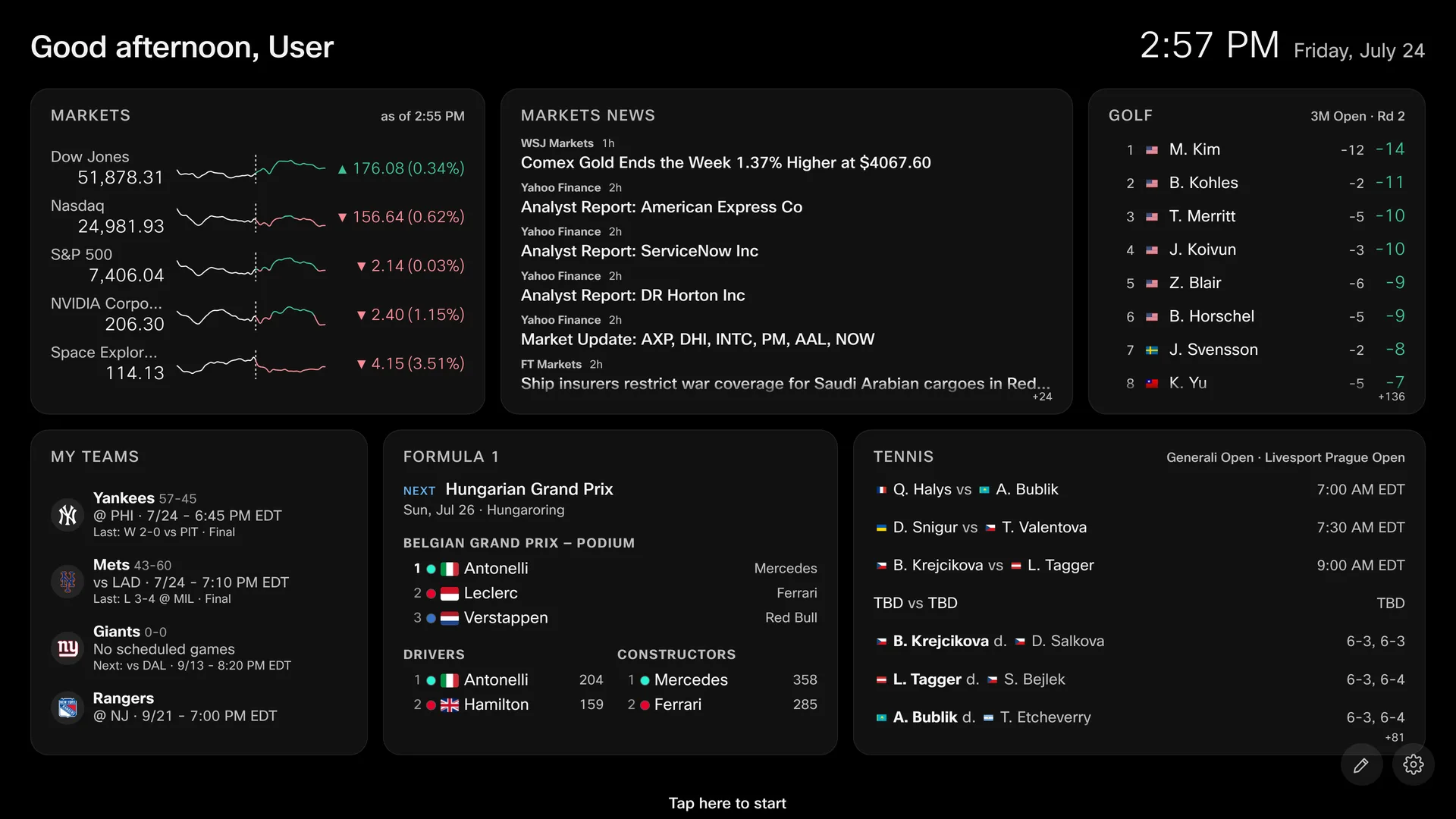Select the MARKETS panel header

pyautogui.click(x=90, y=115)
